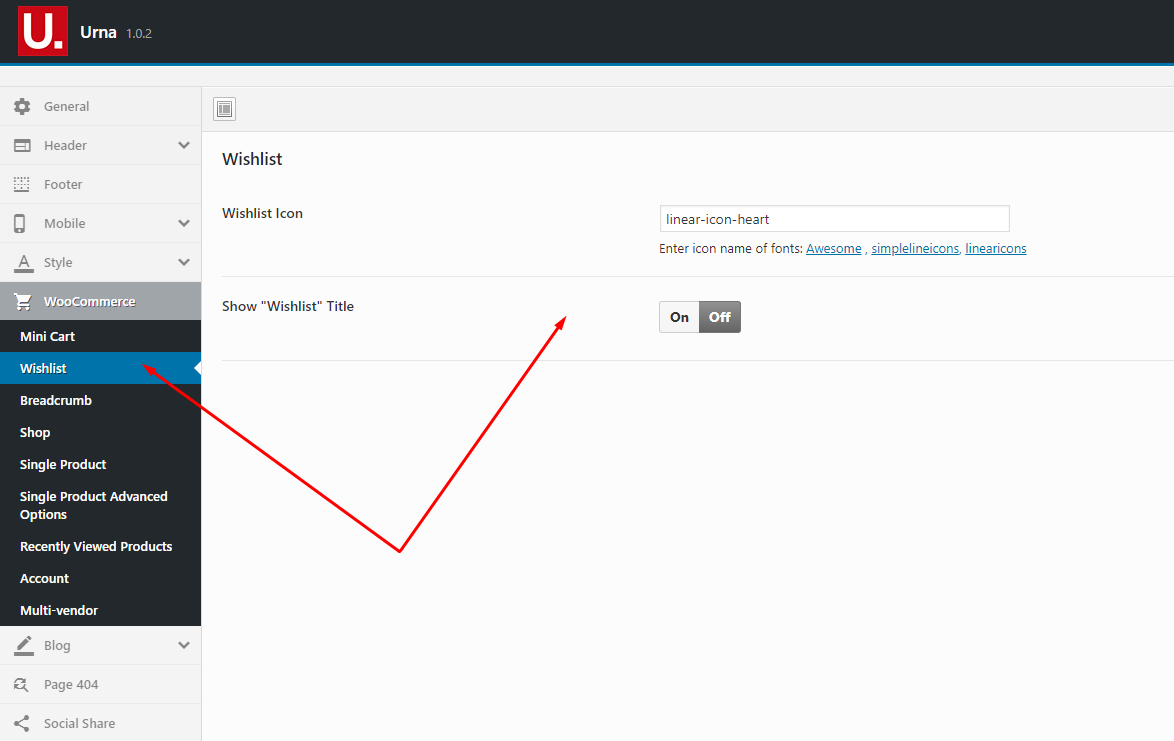This screenshot has width=1174, height=741.
Task: Click the Footer grid icon
Action: coord(22,184)
